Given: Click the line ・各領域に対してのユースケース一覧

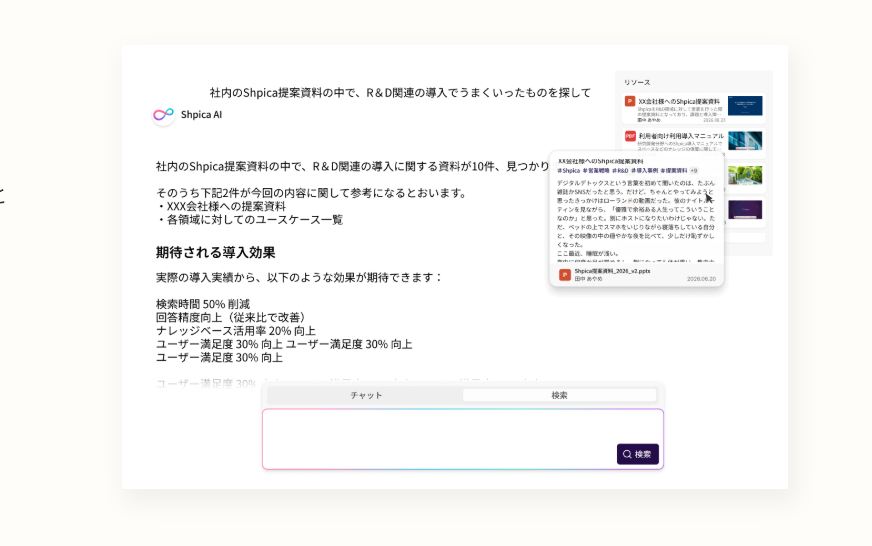Looking at the screenshot, I should coord(249,220).
